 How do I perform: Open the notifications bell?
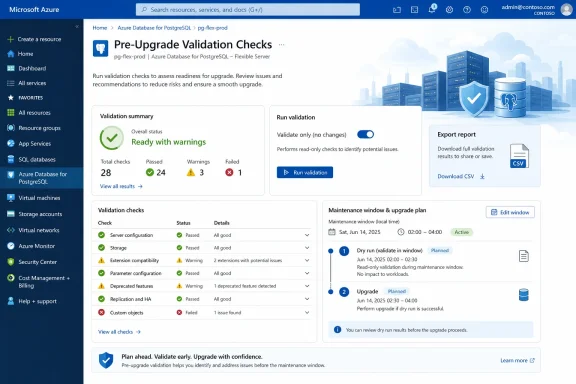pos(432,9)
